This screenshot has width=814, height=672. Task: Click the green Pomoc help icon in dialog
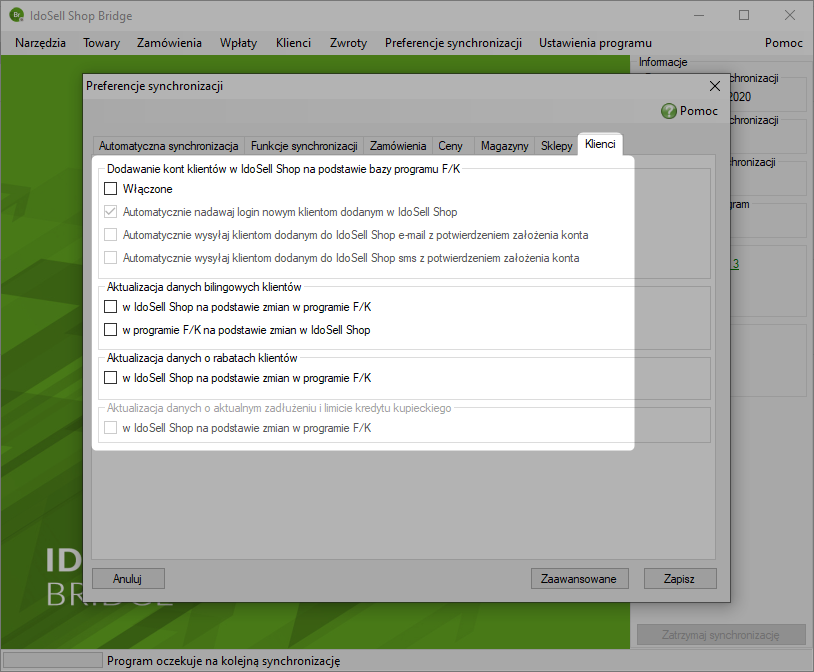[669, 111]
